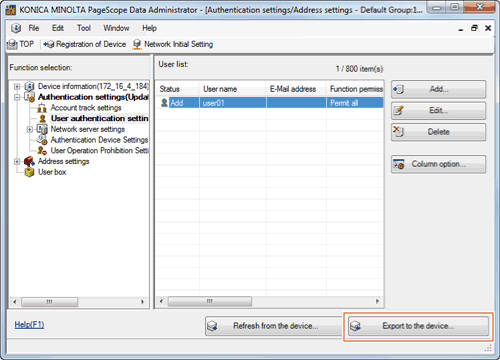Click the user list scrollbar right arrow
This screenshot has width=500, height=360.
(377, 301)
